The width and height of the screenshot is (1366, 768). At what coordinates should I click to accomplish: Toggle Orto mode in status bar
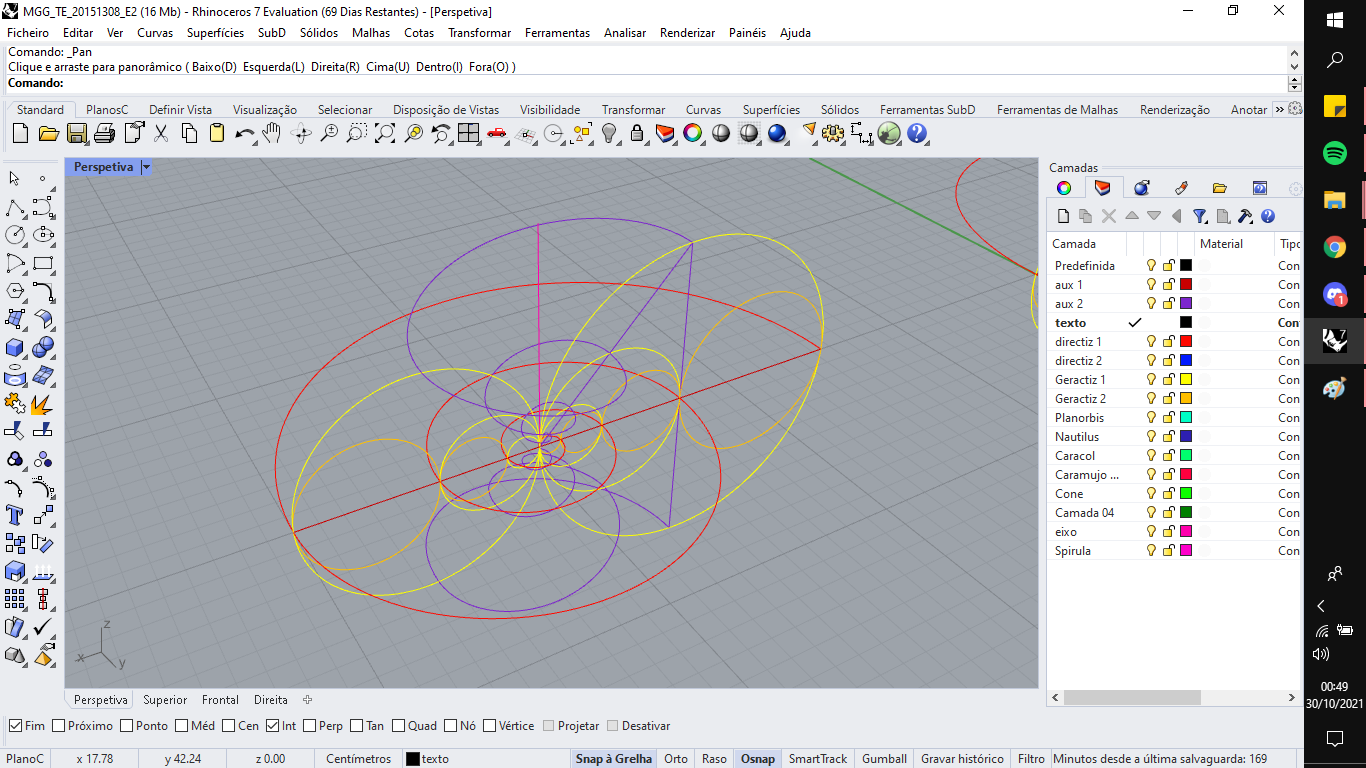pos(676,759)
